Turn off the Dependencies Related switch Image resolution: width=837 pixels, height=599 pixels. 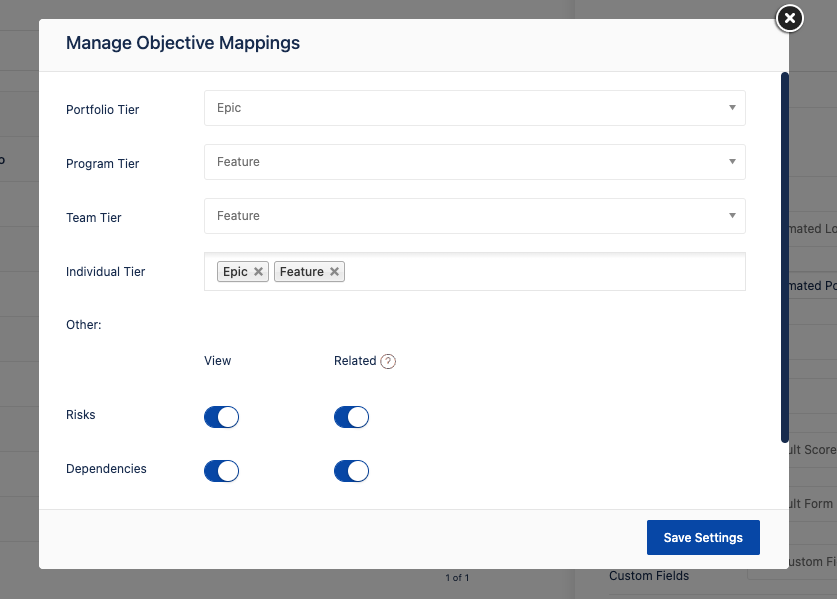(351, 471)
